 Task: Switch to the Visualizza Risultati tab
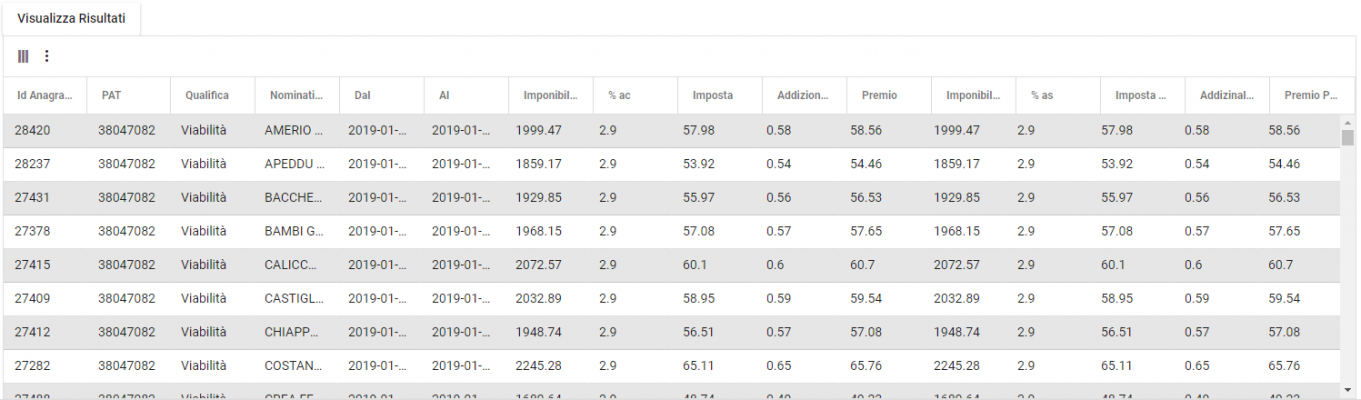(x=71, y=19)
